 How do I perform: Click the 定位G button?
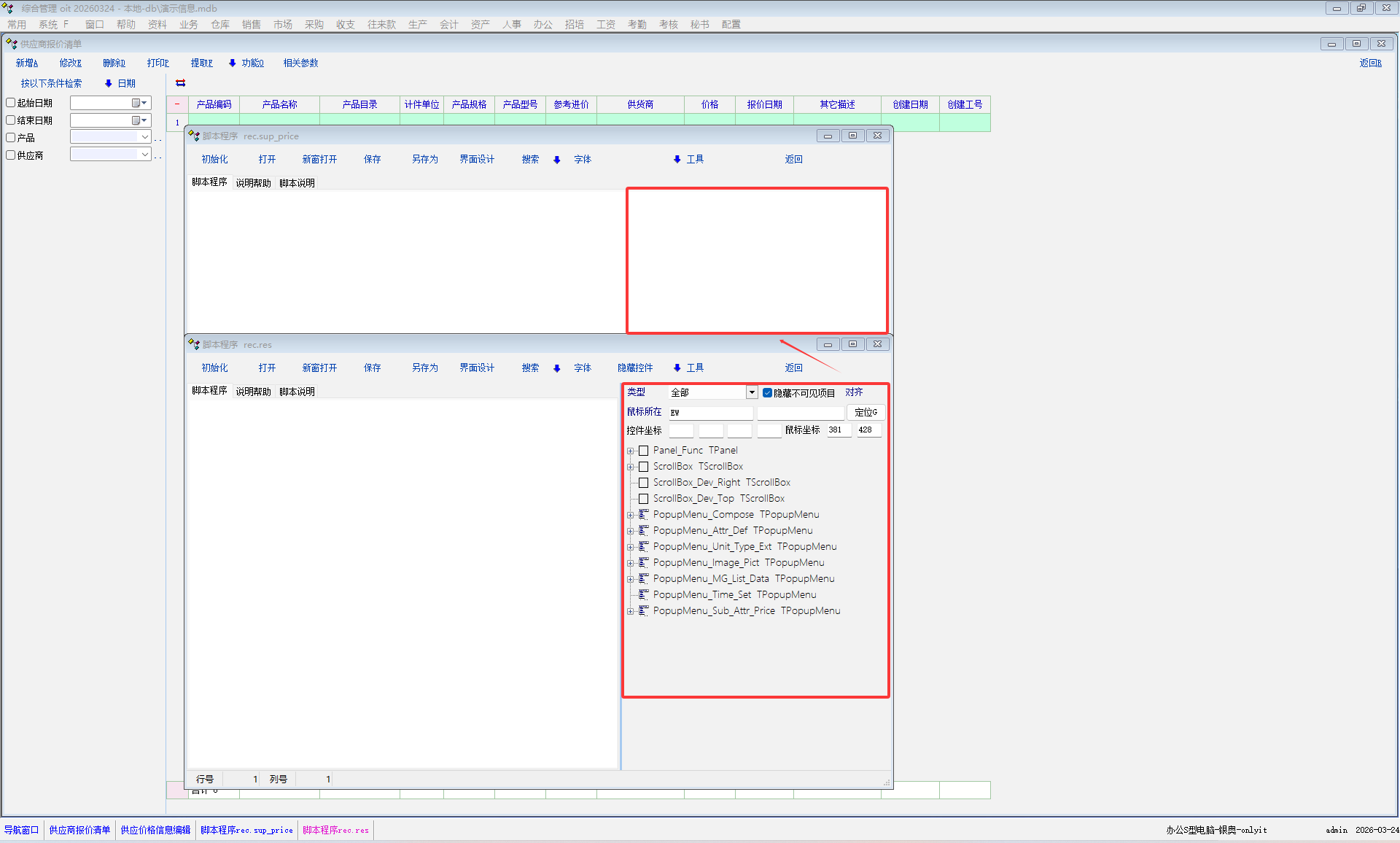866,412
